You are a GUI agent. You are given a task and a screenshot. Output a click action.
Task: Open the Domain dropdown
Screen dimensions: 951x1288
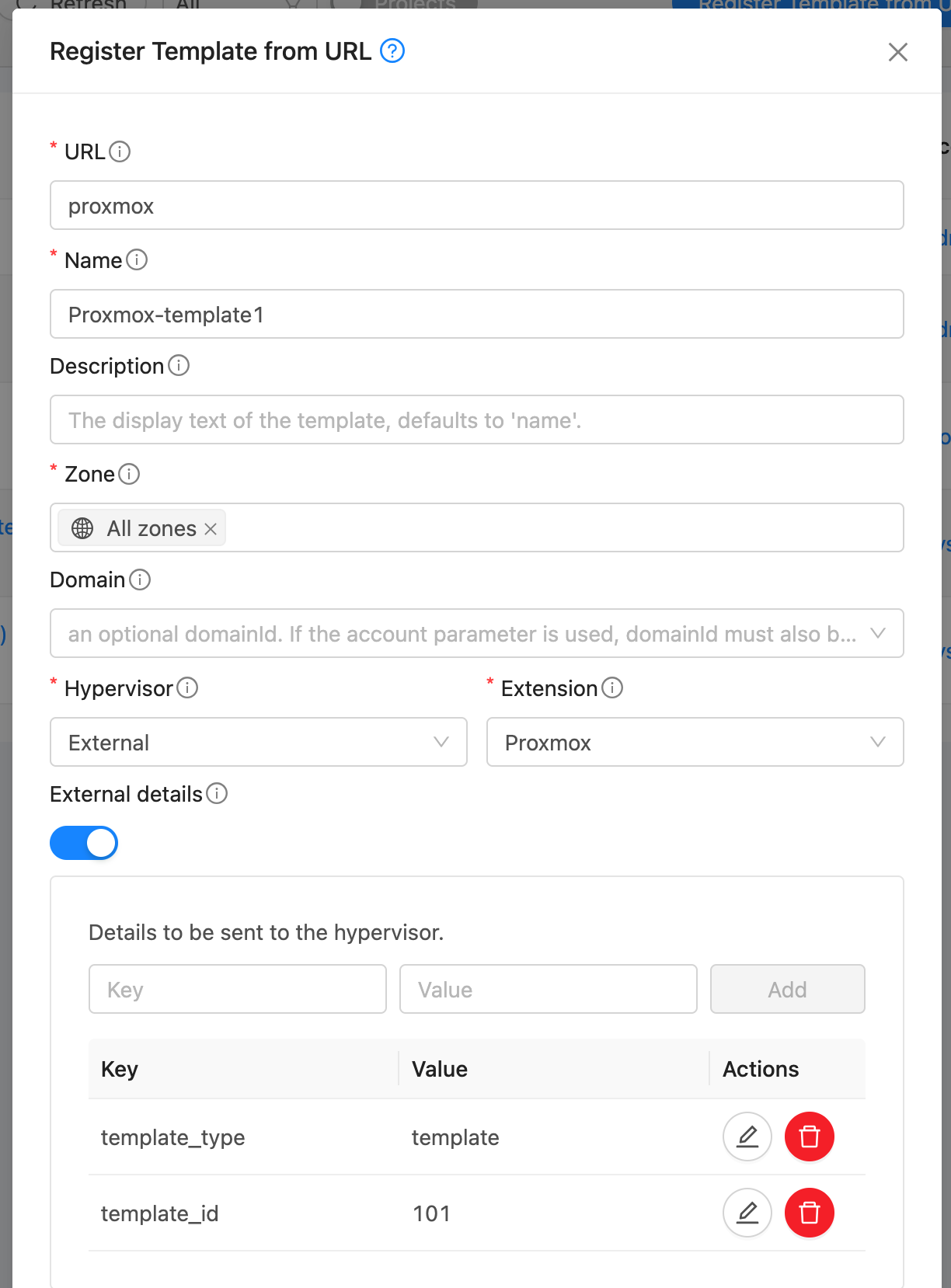(x=476, y=634)
